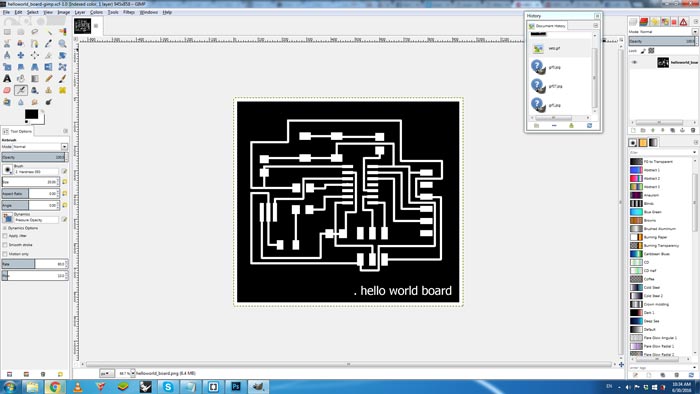Select the Heal tool
The image size is (700, 394).
(x=62, y=90)
